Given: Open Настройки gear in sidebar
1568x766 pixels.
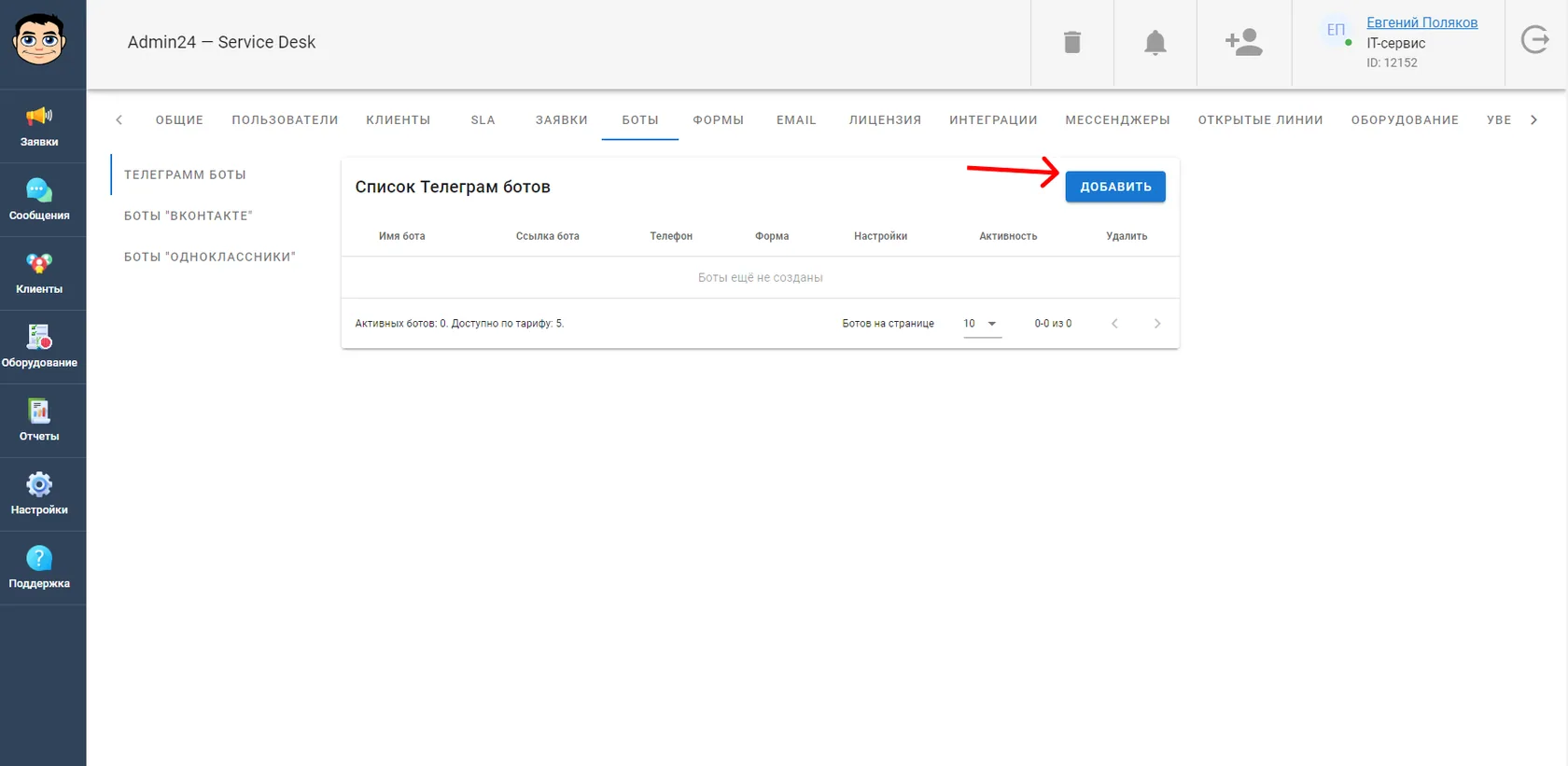Looking at the screenshot, I should click(39, 494).
